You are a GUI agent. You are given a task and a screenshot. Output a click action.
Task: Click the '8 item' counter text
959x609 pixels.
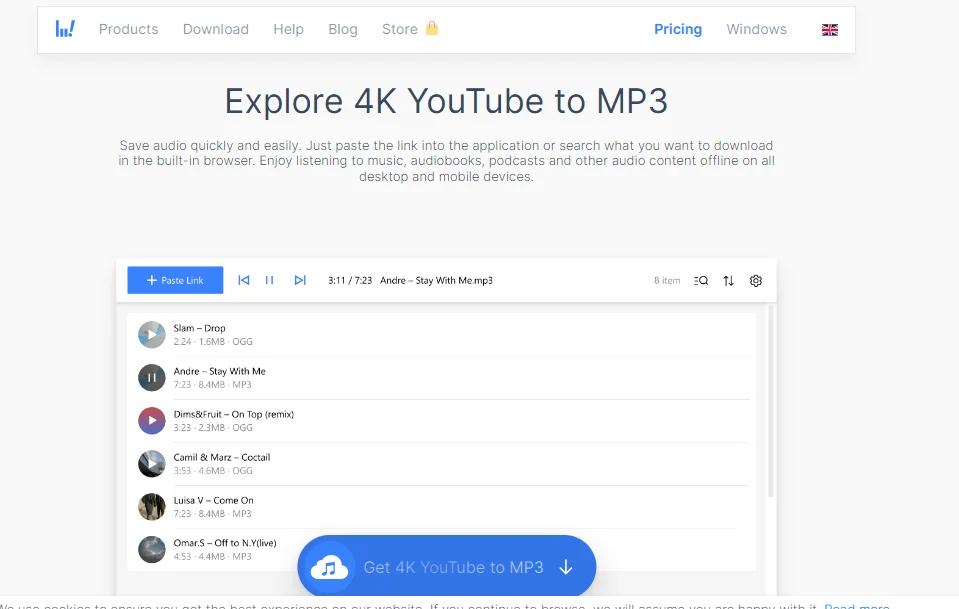pyautogui.click(x=667, y=280)
